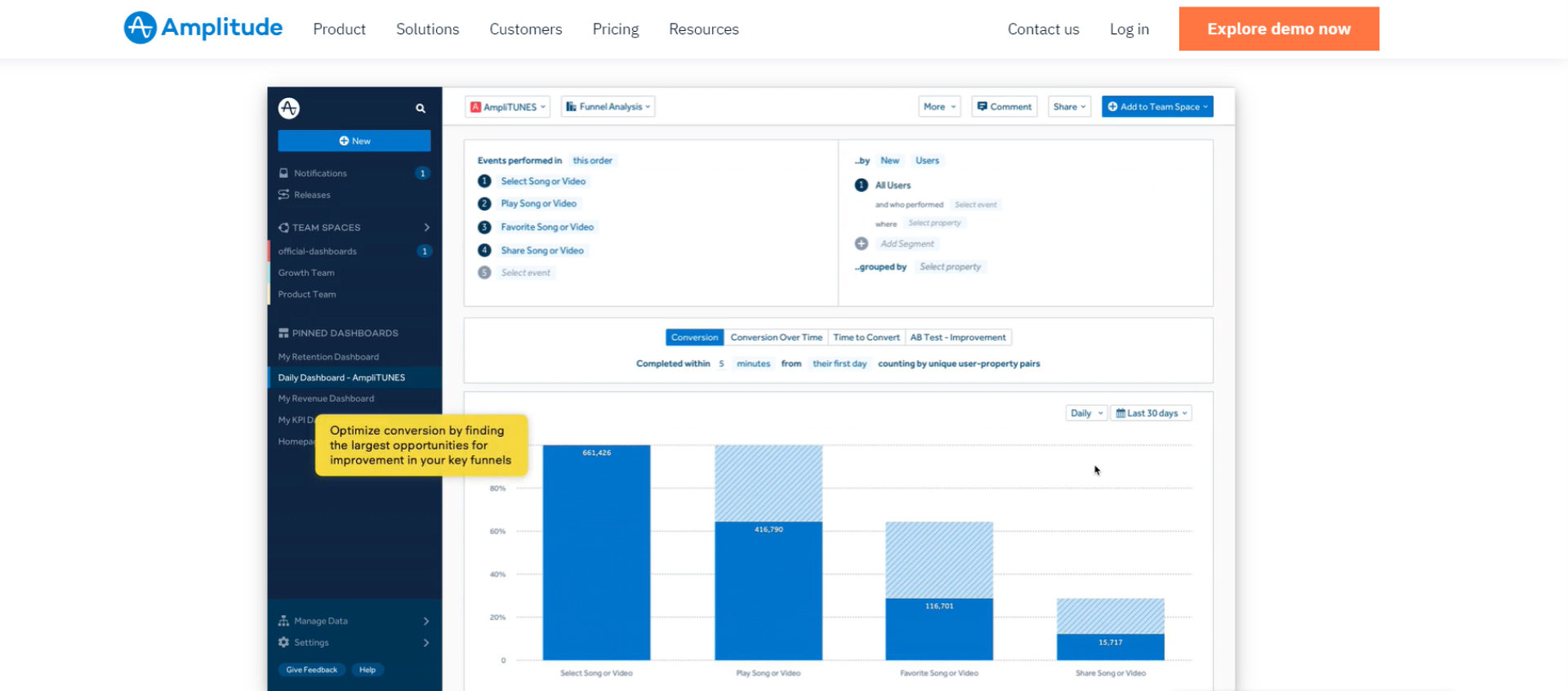The height and width of the screenshot is (691, 1568).
Task: Open the Pricing page
Action: [x=615, y=29]
